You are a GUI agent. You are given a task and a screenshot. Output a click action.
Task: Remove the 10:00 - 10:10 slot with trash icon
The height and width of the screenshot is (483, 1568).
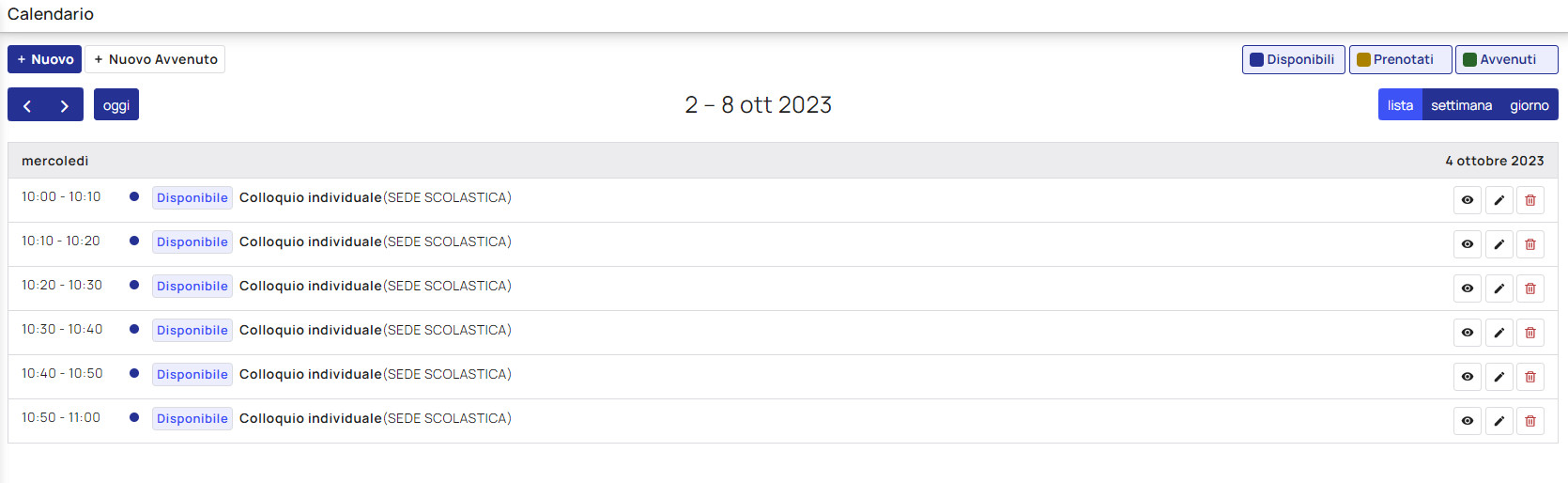[x=1530, y=200]
